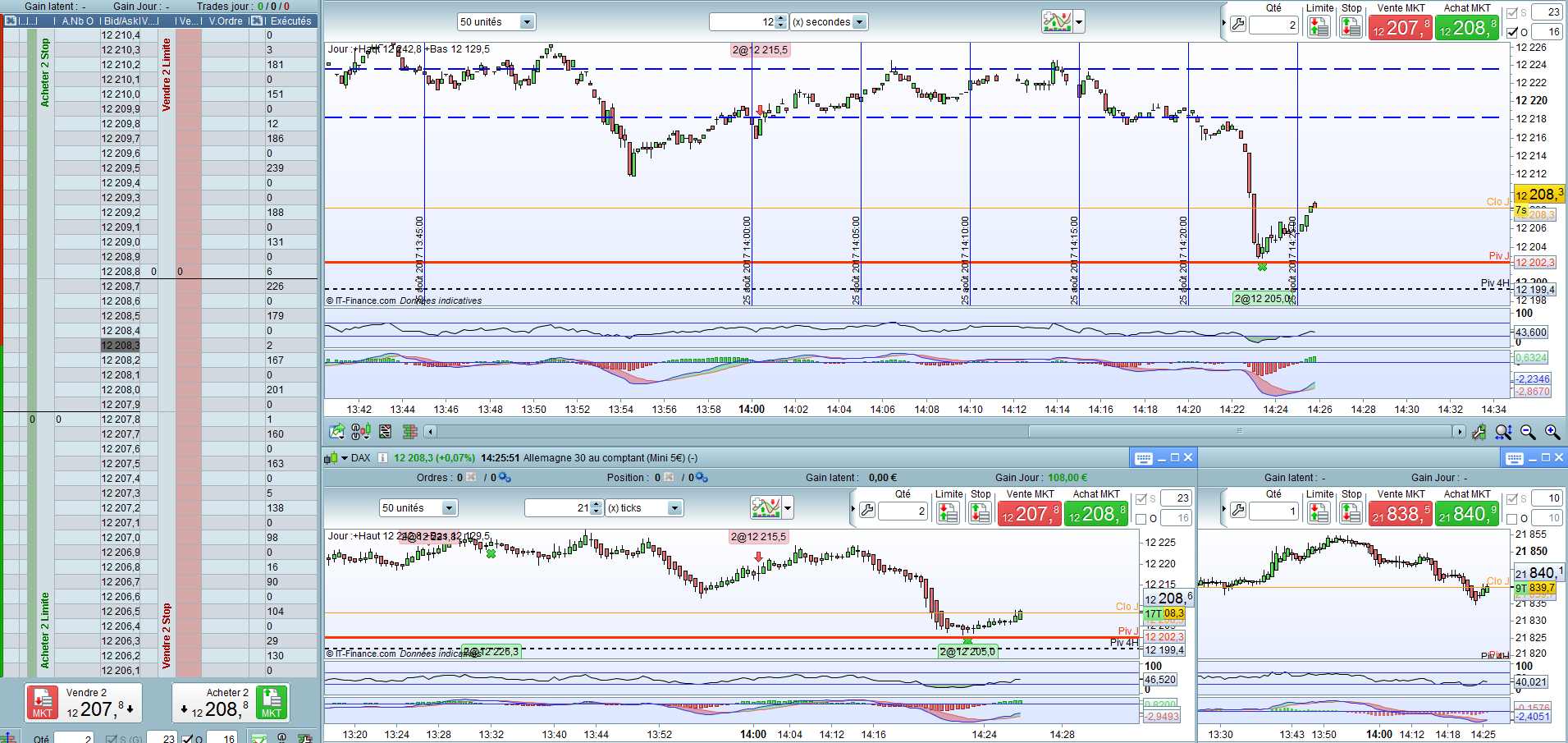Viewport: 1568px width, 743px height.
Task: Click the Qté quantity field in top order bar
Action: coord(1274,25)
